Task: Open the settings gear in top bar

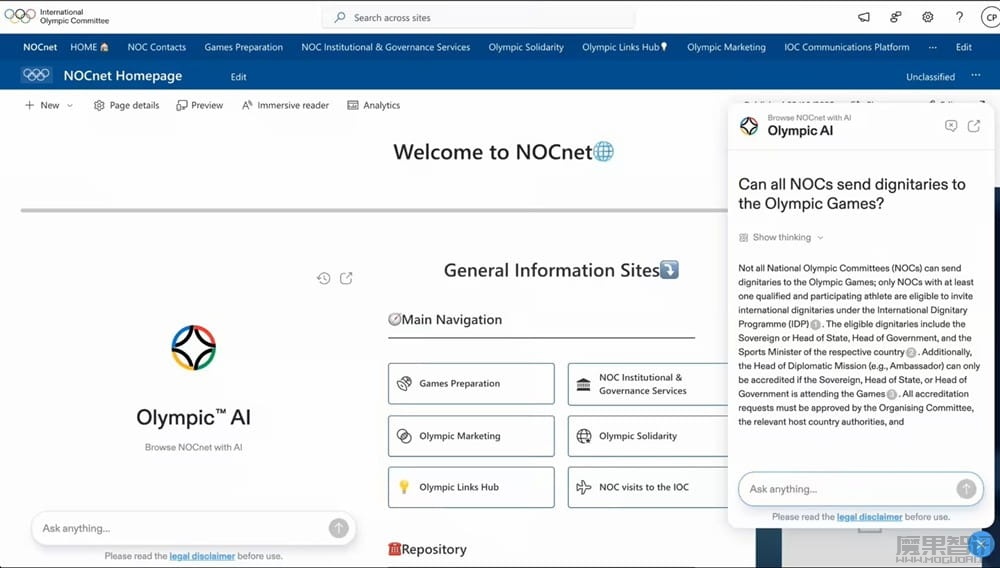Action: [927, 17]
